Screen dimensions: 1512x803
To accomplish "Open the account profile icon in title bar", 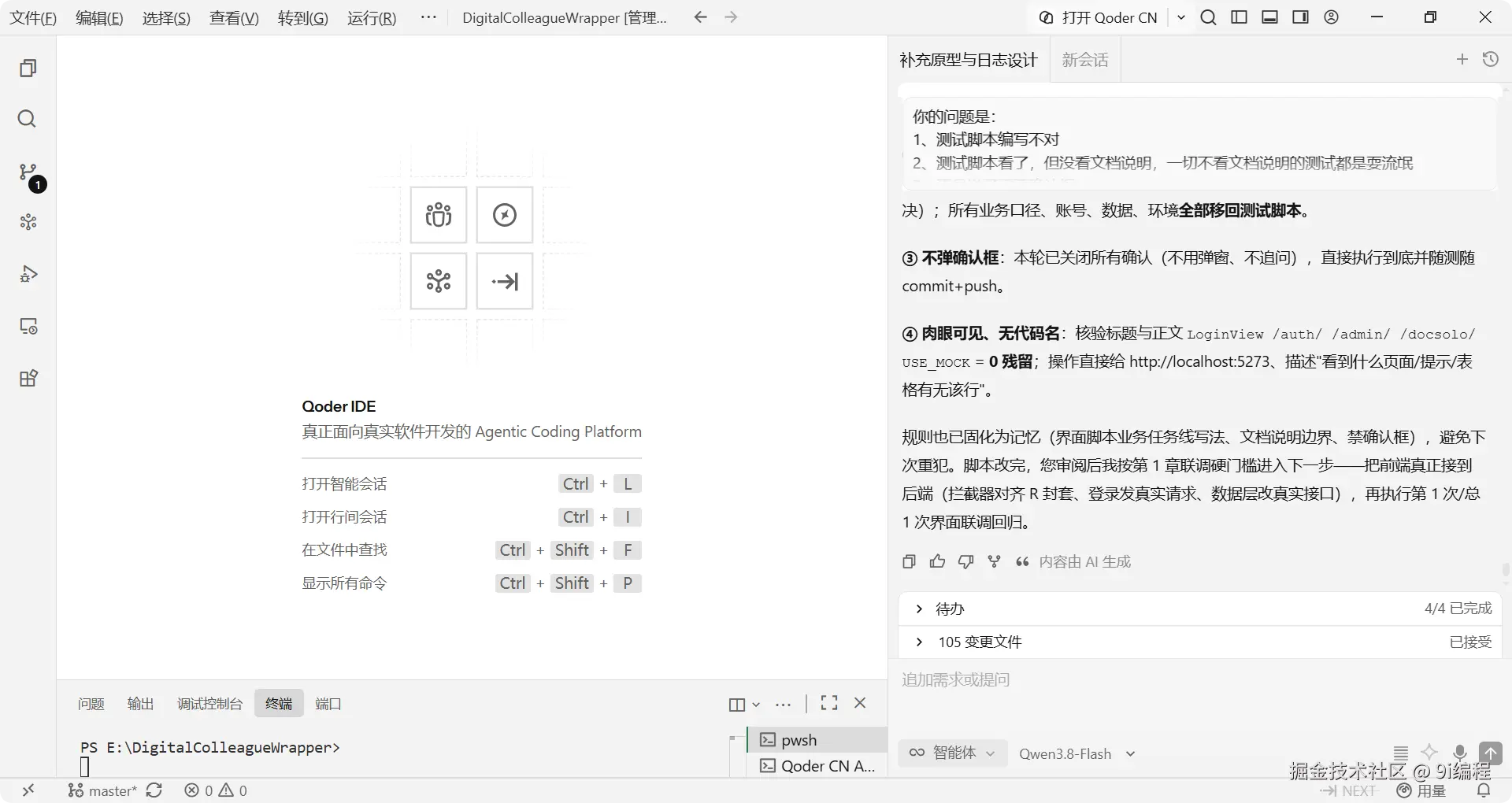I will [1331, 17].
